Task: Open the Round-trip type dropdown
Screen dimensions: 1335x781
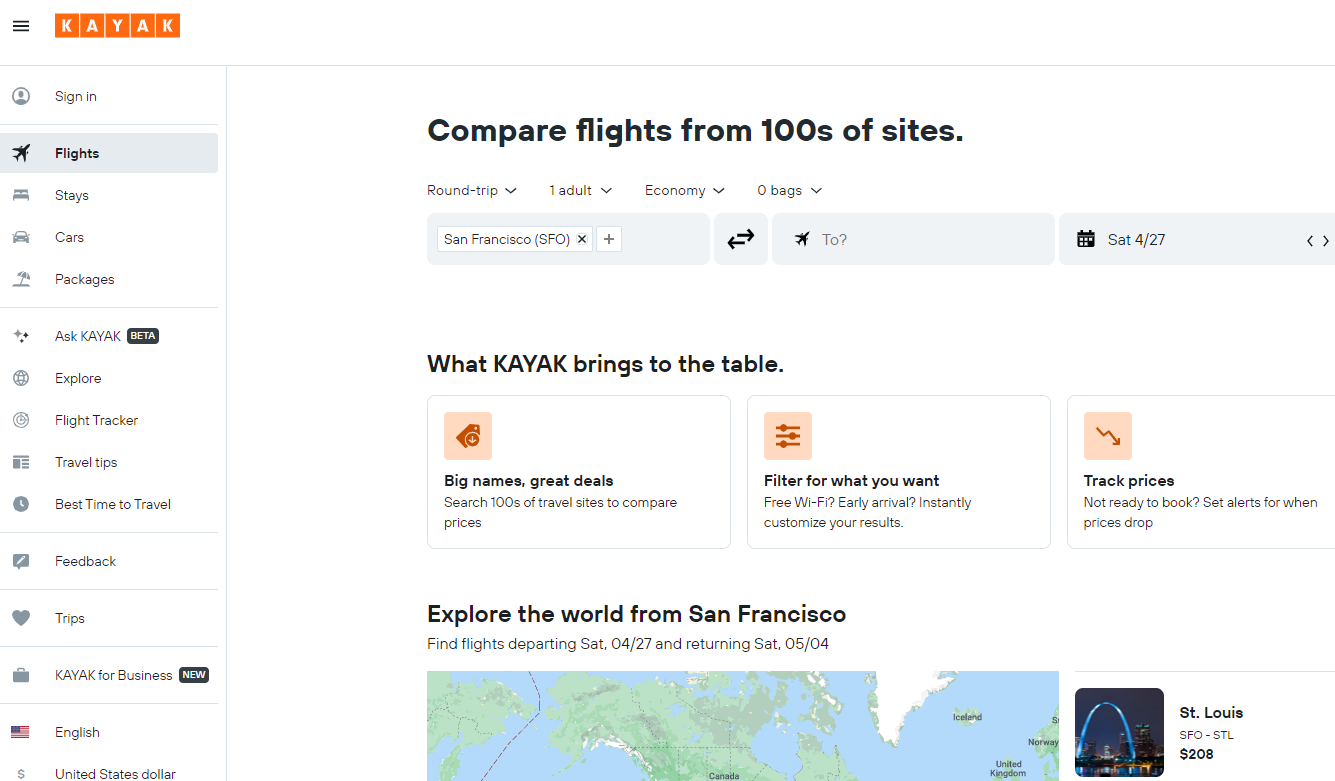Action: click(472, 190)
